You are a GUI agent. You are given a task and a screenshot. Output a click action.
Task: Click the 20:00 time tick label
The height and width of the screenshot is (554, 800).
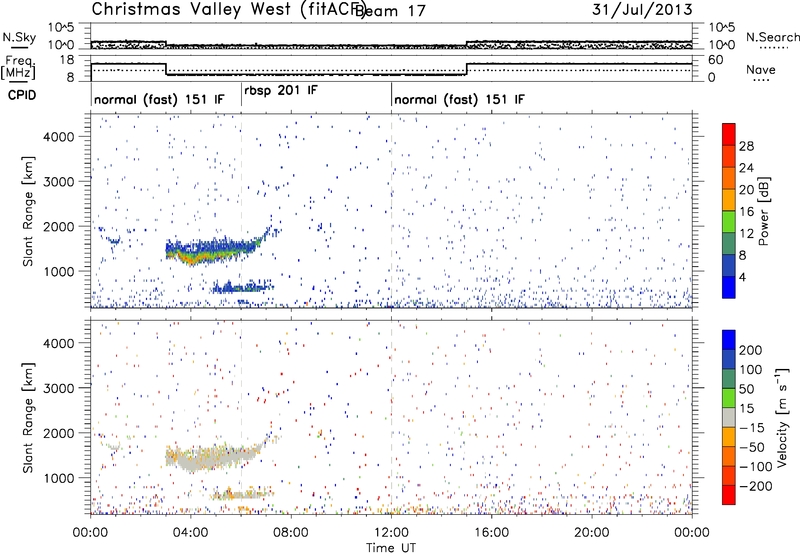coord(591,533)
